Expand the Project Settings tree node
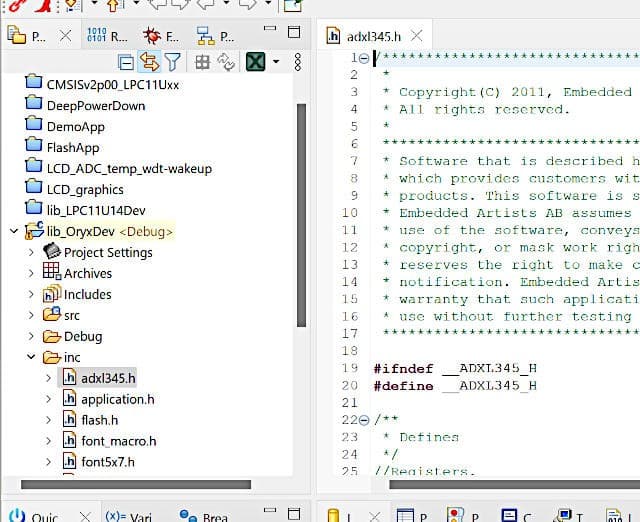 (x=31, y=252)
